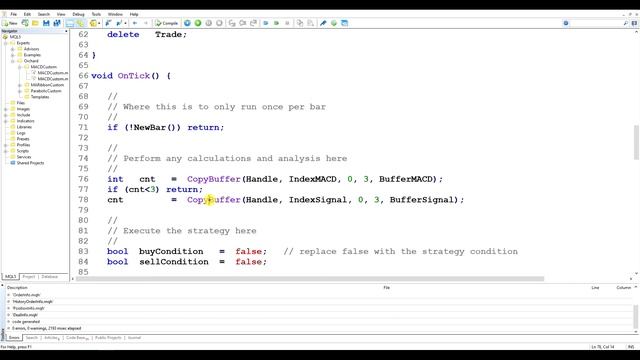
Task: Click the New file toolbar button
Action: pyautogui.click(x=9, y=23)
